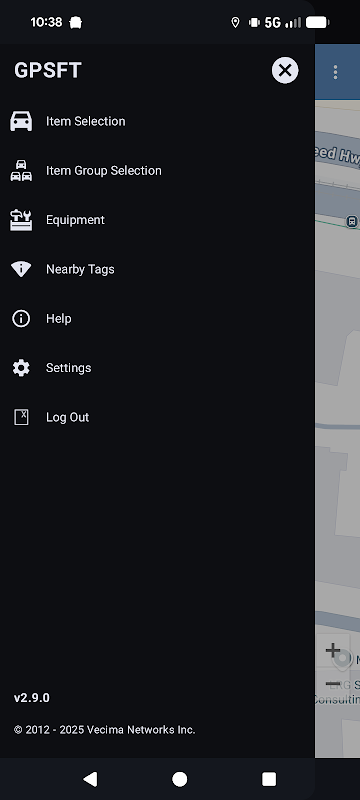360x800 pixels.
Task: Zoom in the map with plus button
Action: point(333,650)
